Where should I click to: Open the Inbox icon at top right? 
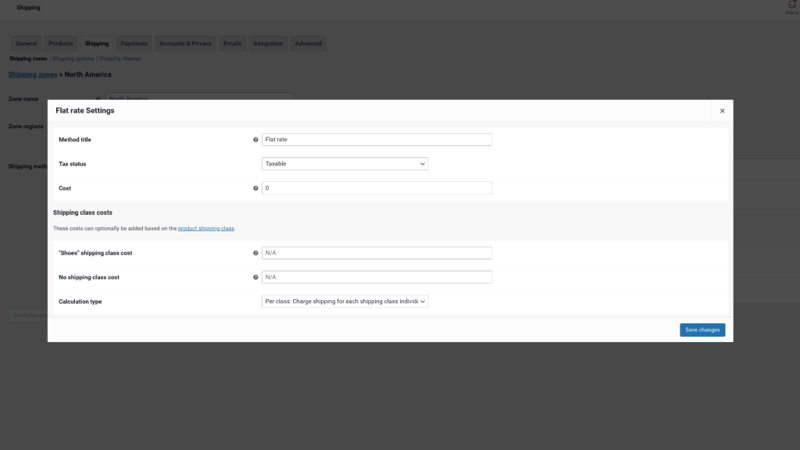(792, 7)
